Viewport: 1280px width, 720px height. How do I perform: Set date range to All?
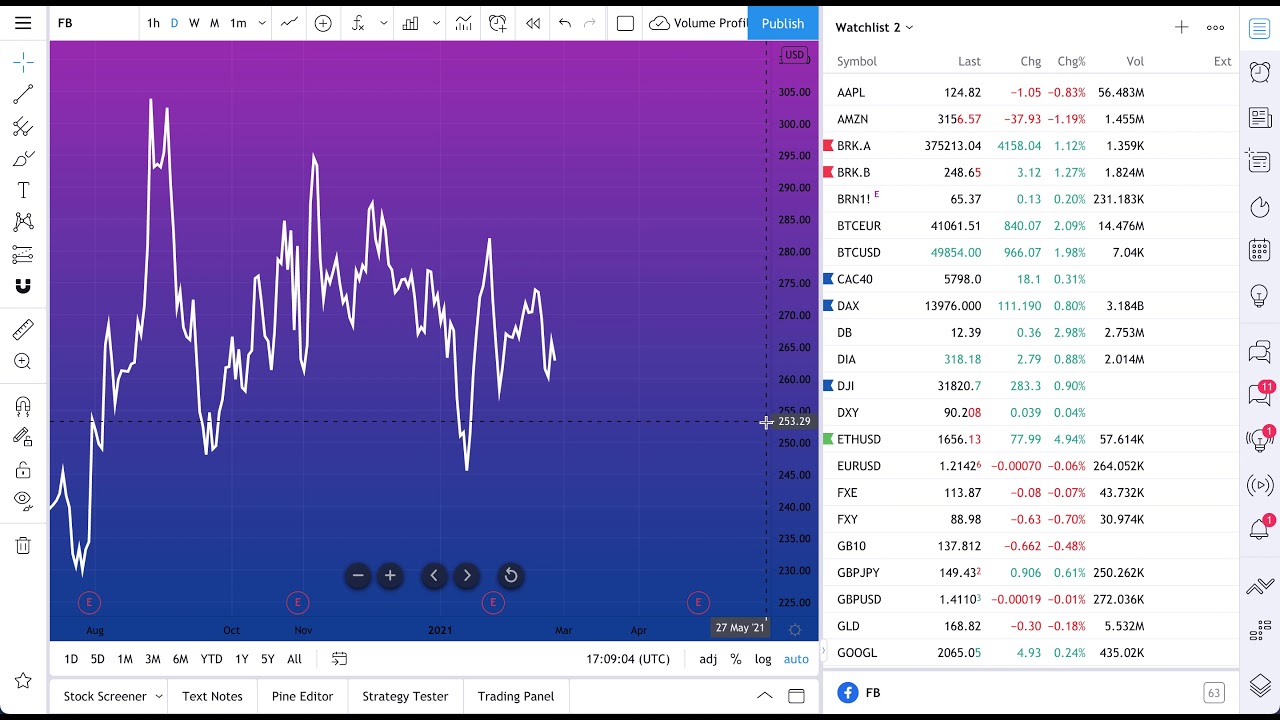pos(294,659)
